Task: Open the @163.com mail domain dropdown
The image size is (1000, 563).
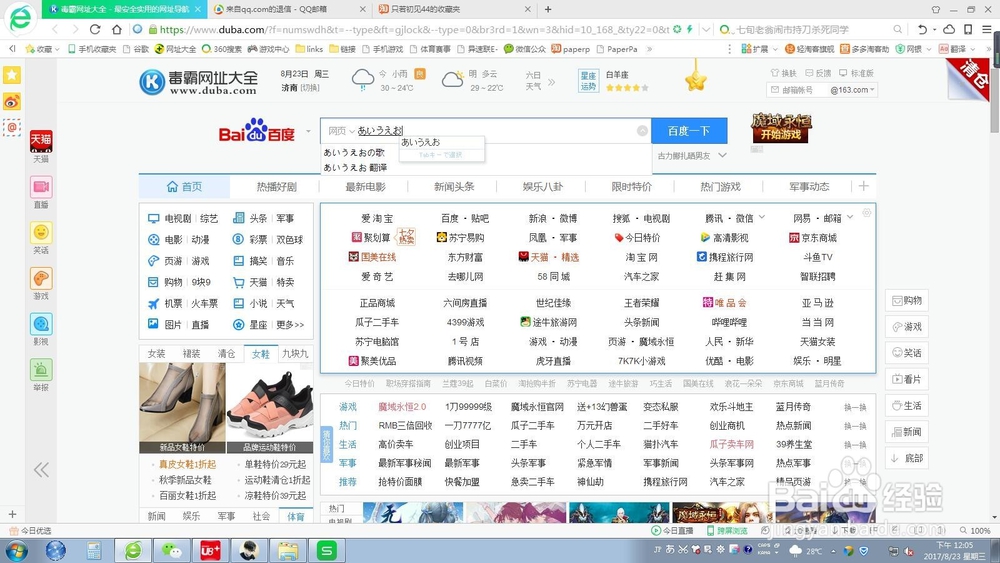Action: [853, 90]
